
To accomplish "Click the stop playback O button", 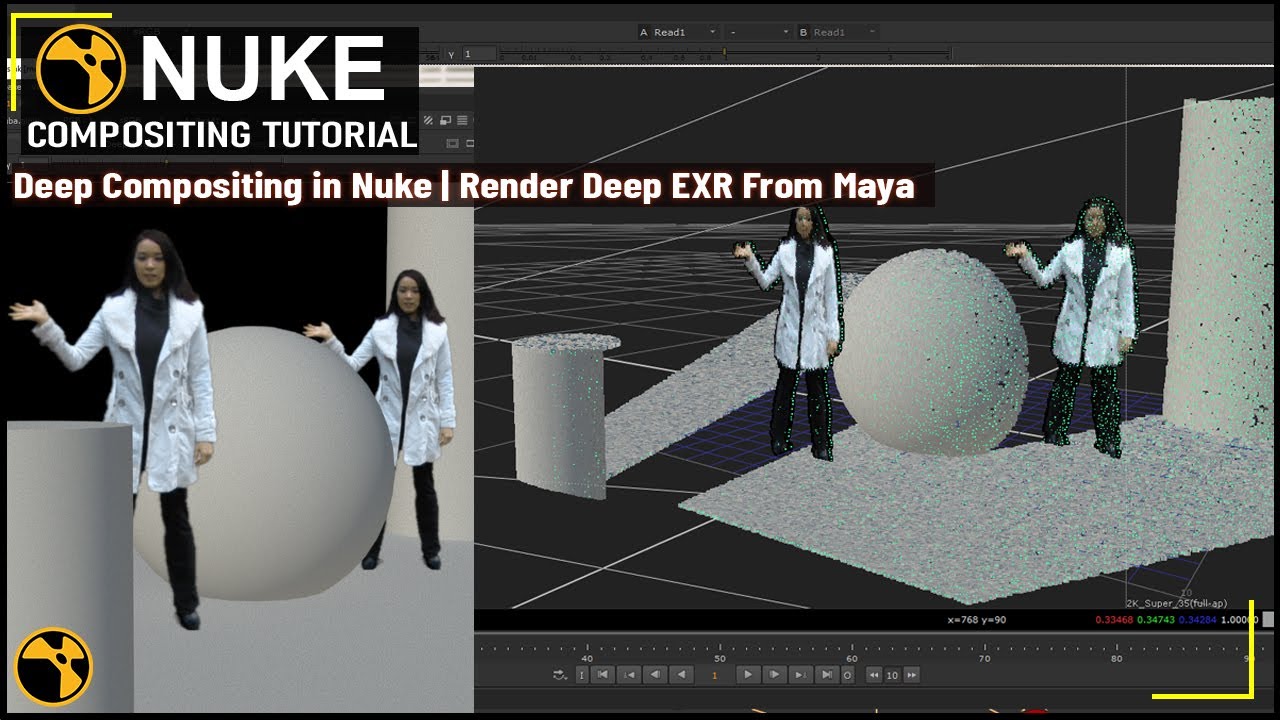I will [x=847, y=675].
